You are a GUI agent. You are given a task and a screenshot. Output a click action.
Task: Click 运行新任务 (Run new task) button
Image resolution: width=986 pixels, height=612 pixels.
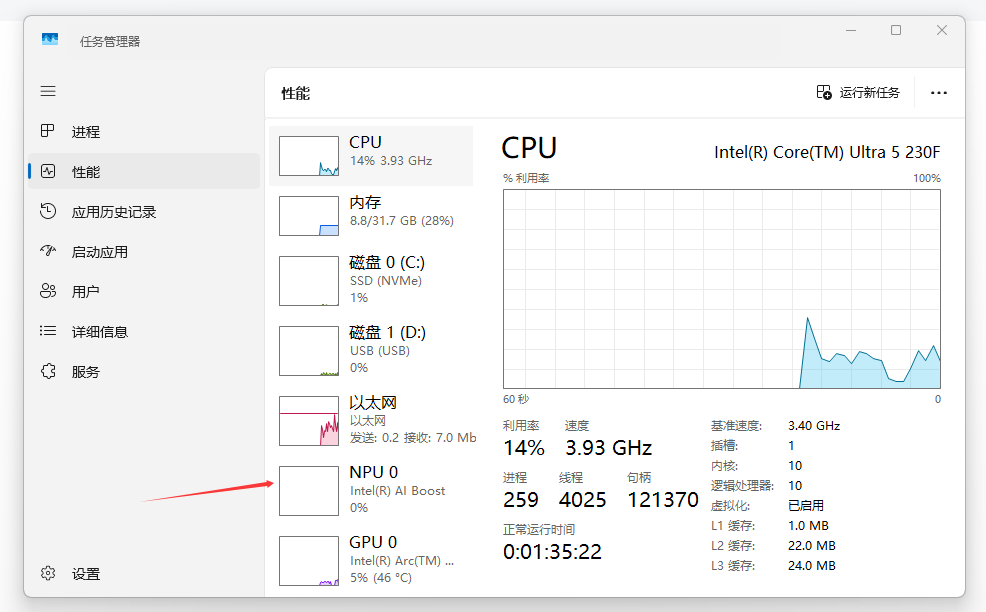pos(858,92)
